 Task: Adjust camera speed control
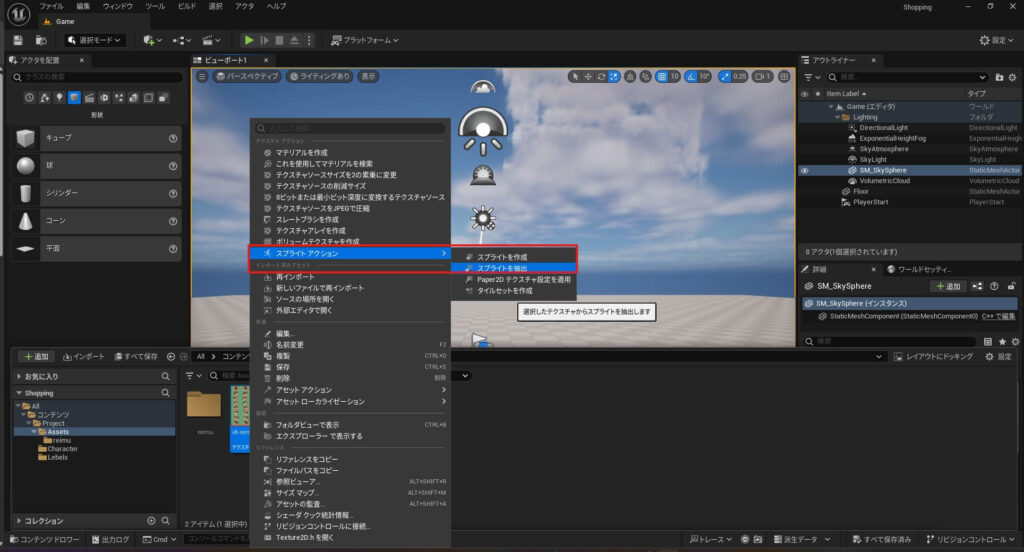pyautogui.click(x=763, y=76)
